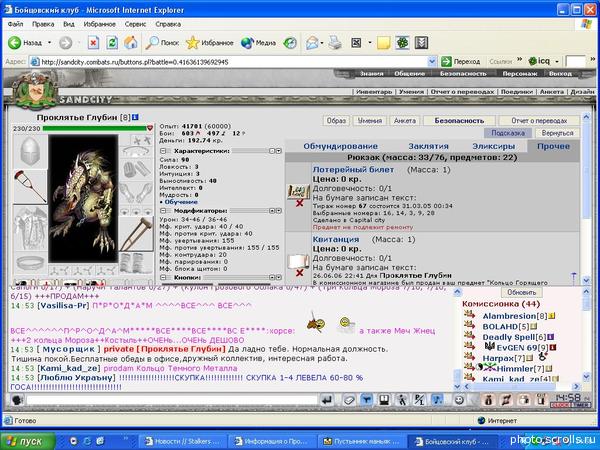The width and height of the screenshot is (600, 450).
Task: Click the IE Refresh button
Action: click(112, 42)
